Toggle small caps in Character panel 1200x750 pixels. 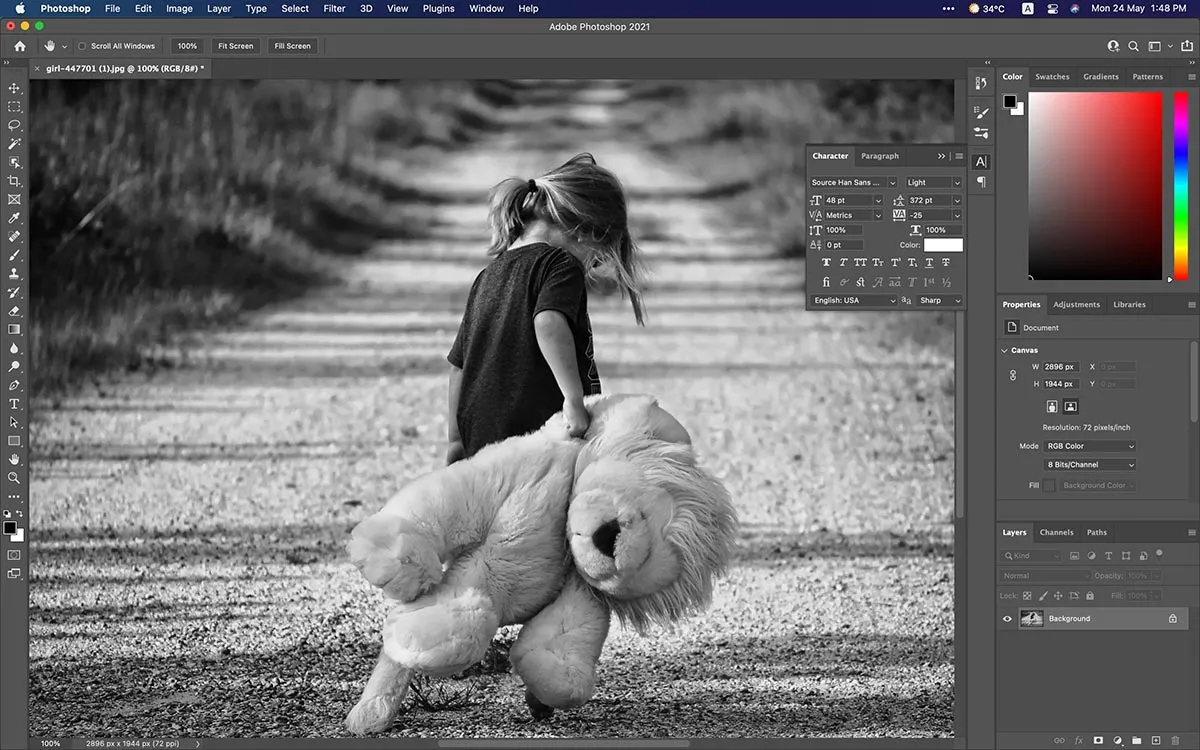(x=877, y=263)
